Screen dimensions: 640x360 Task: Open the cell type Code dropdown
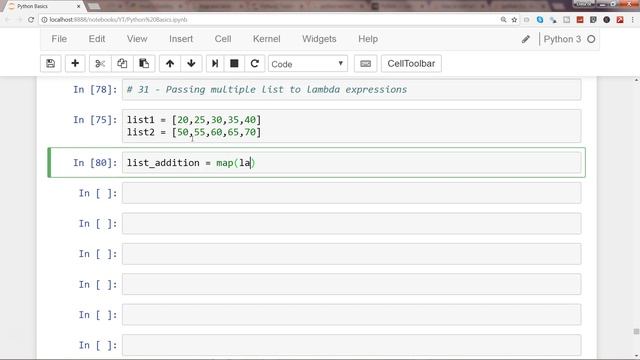coord(308,64)
